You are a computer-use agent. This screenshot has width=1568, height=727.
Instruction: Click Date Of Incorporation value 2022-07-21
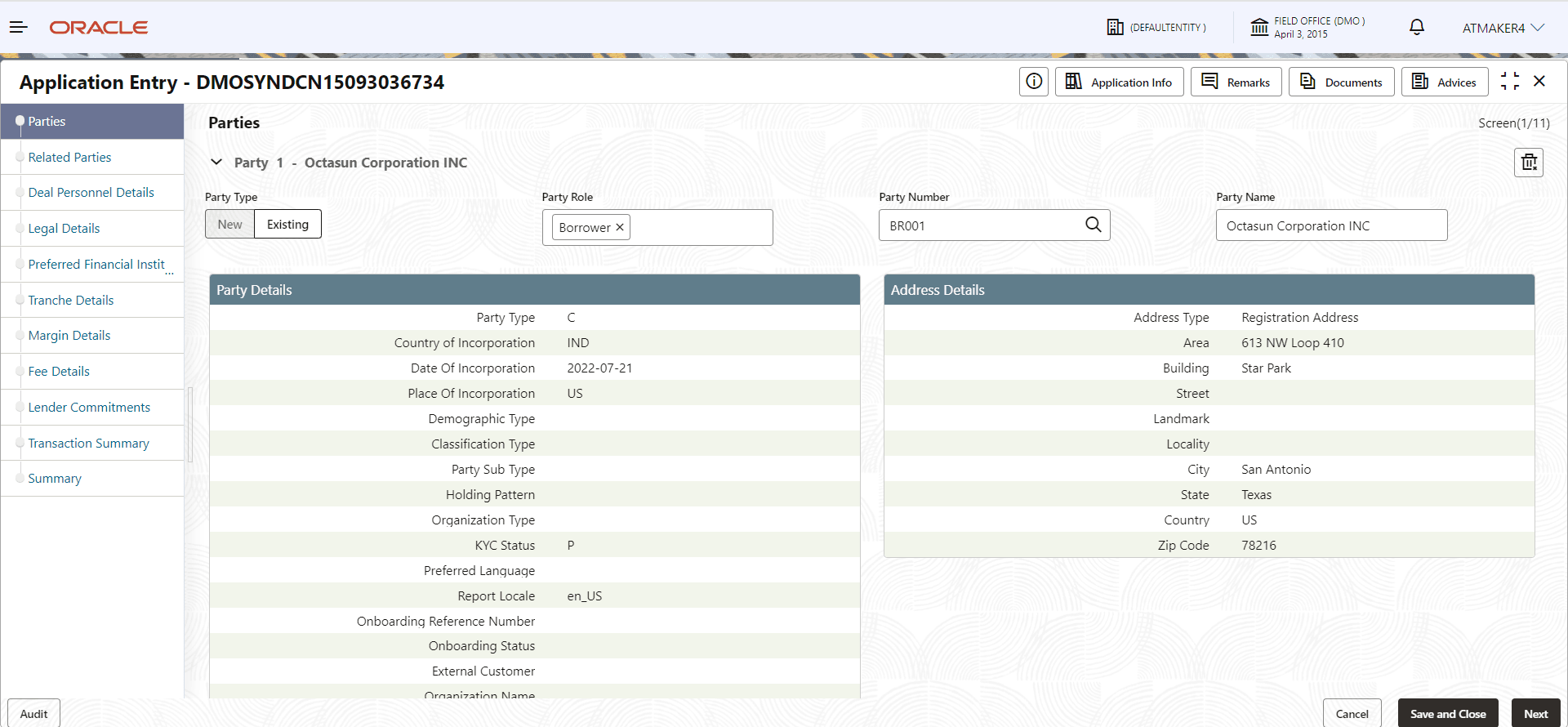600,368
